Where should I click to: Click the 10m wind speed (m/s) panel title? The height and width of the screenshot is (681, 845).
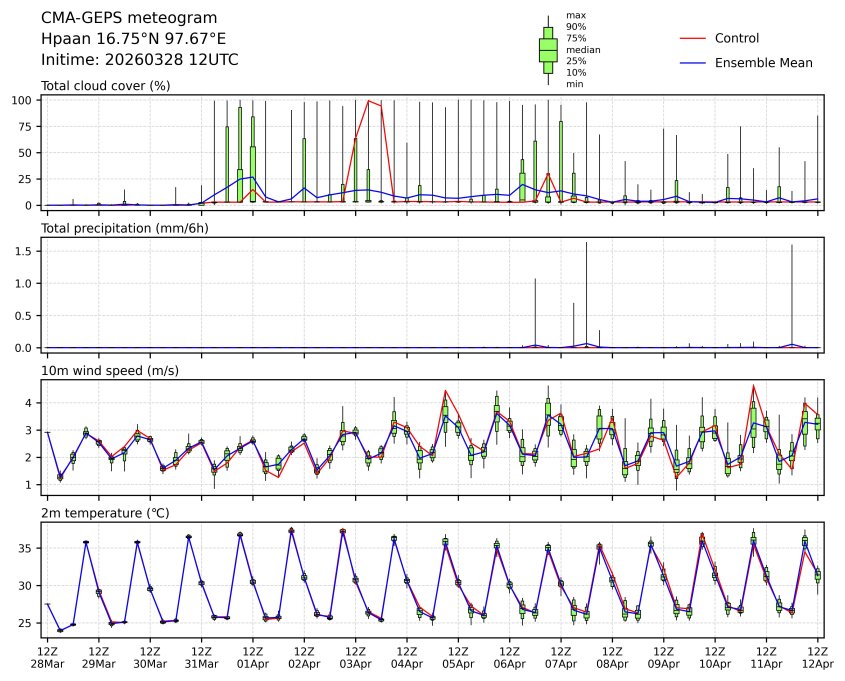pyautogui.click(x=112, y=371)
